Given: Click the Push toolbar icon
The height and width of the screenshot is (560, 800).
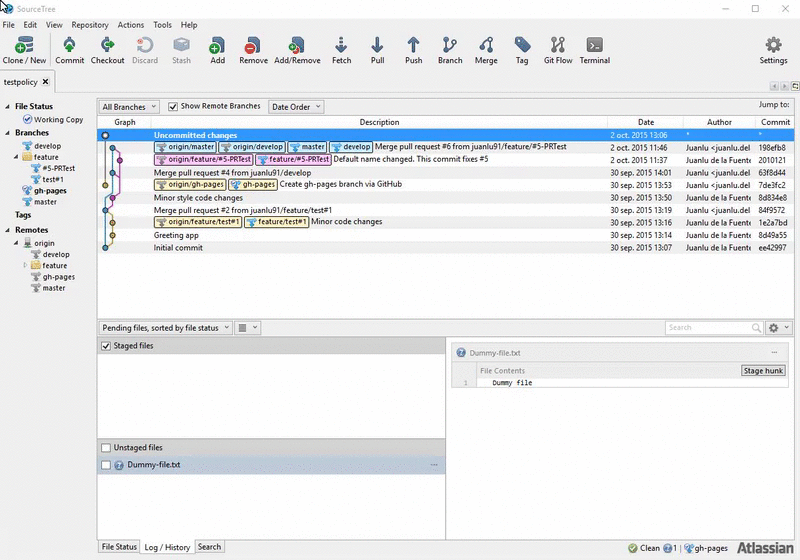Looking at the screenshot, I should point(413,50).
